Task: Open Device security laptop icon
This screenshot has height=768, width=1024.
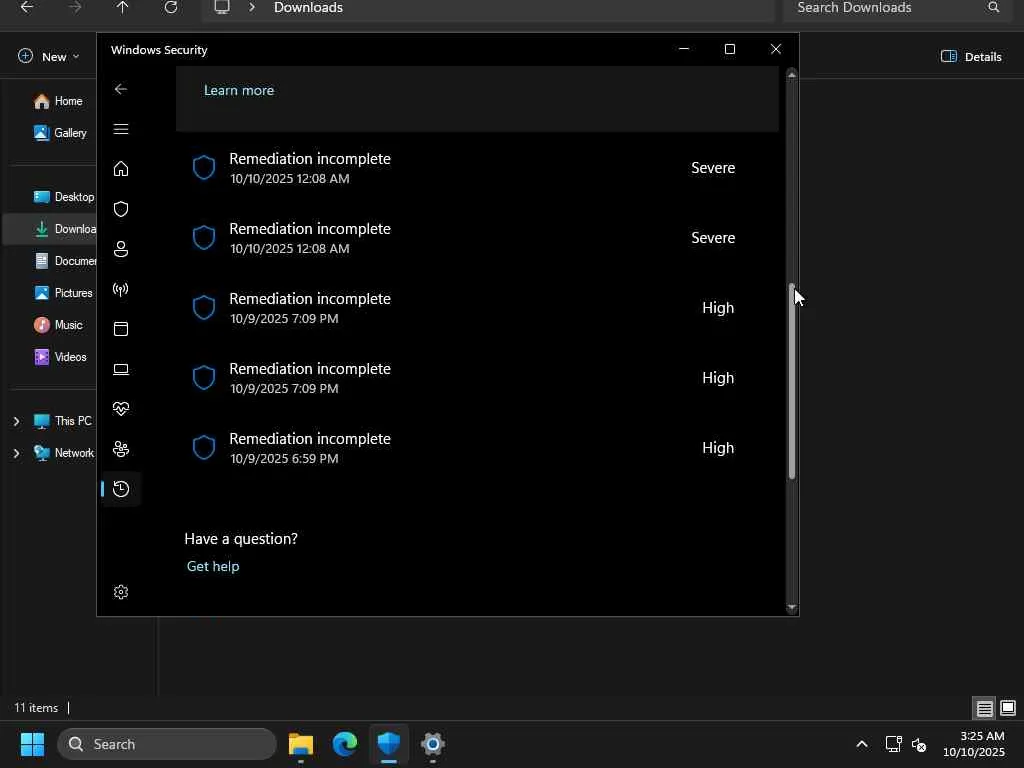Action: pos(121,369)
